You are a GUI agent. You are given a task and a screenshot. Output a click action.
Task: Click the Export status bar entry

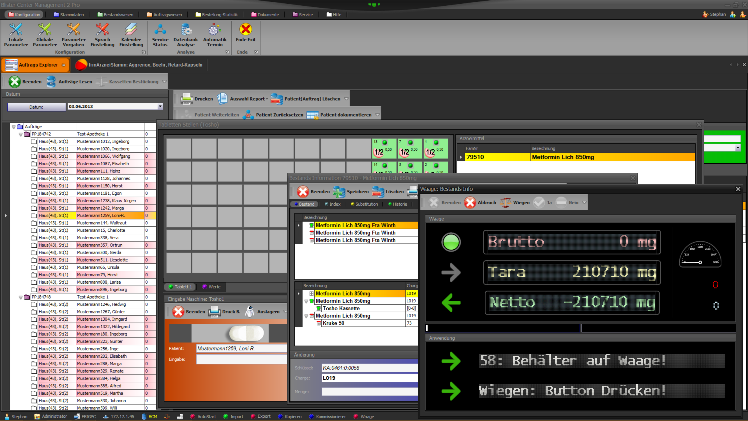260,416
